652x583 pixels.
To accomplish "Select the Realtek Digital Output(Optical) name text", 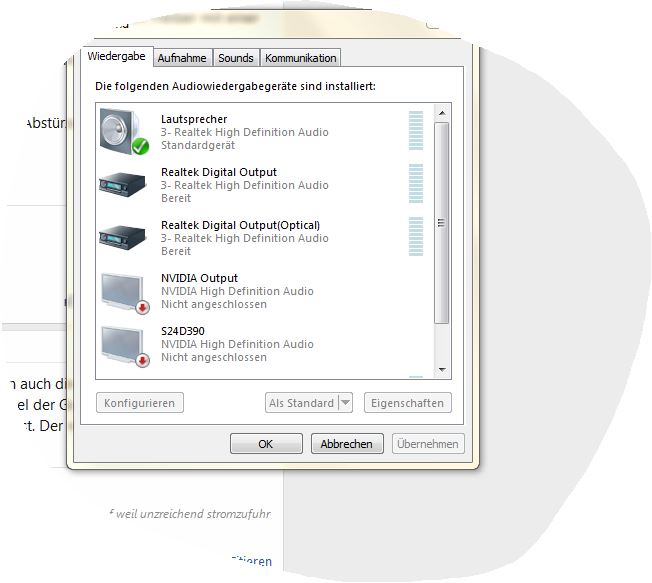I will click(x=240, y=225).
